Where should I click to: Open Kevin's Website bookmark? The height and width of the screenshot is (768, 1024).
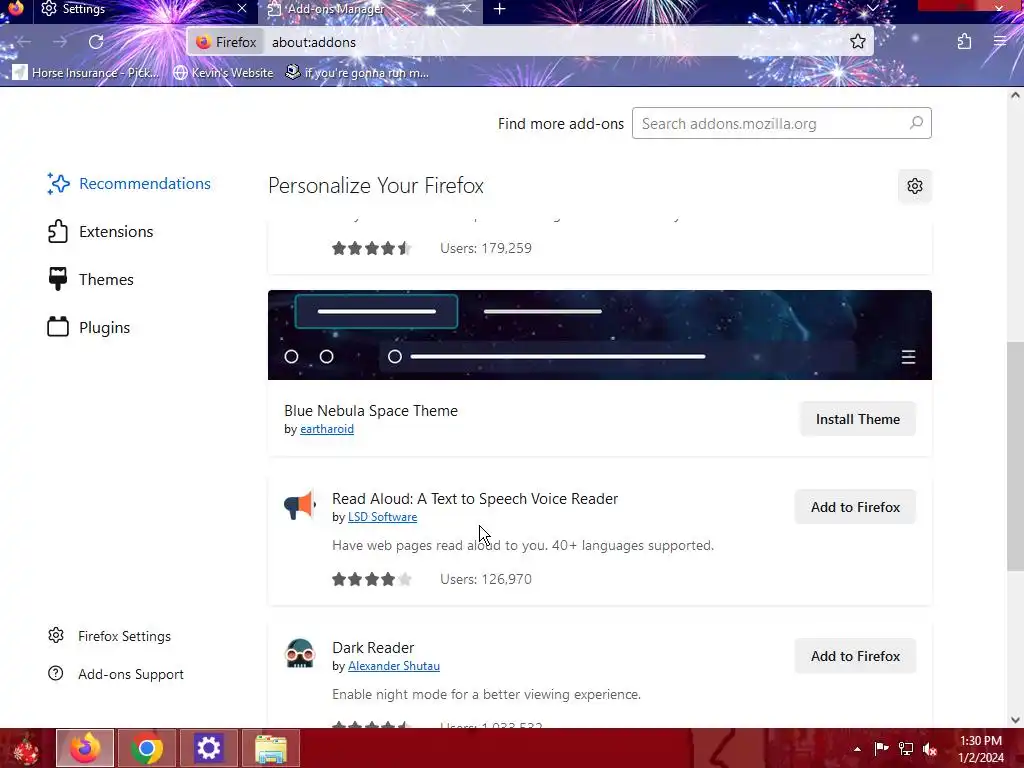click(x=223, y=72)
